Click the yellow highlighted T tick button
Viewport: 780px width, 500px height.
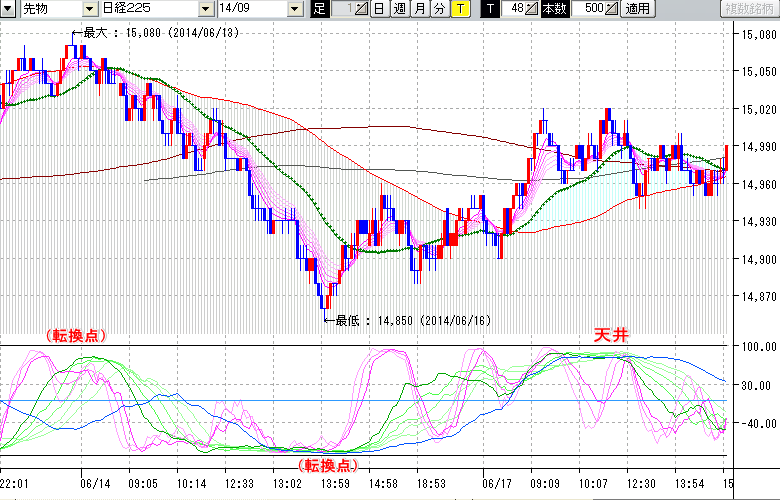tap(459, 9)
